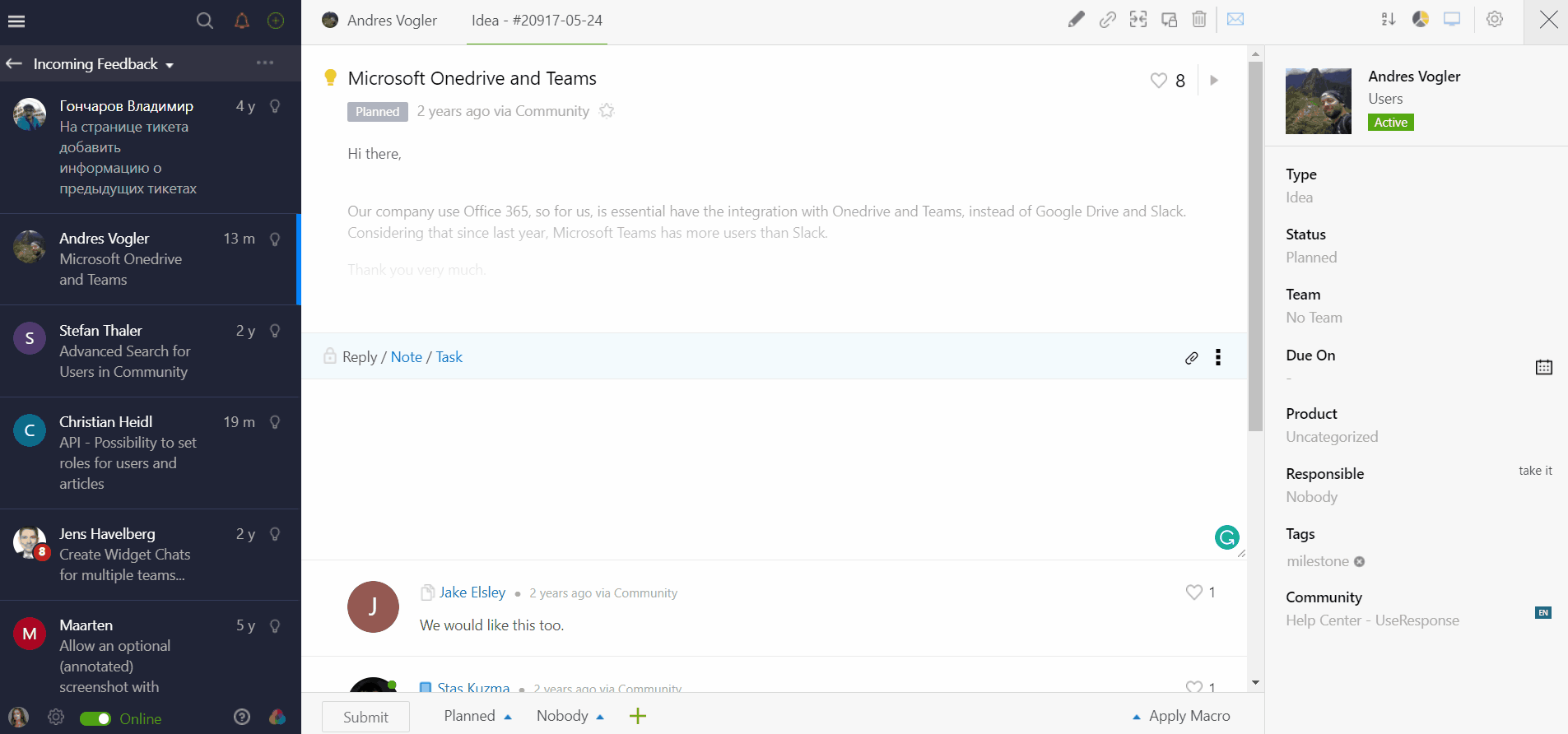Open the Apply Macro dropdown
This screenshot has width=1568, height=734.
pyautogui.click(x=1181, y=716)
